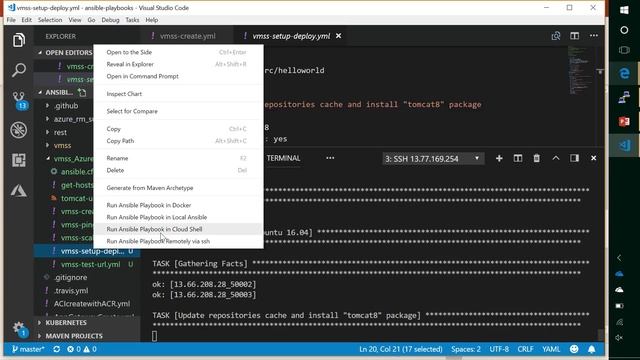The image size is (640, 360).
Task: Close the terminal panel
Action: [593, 158]
